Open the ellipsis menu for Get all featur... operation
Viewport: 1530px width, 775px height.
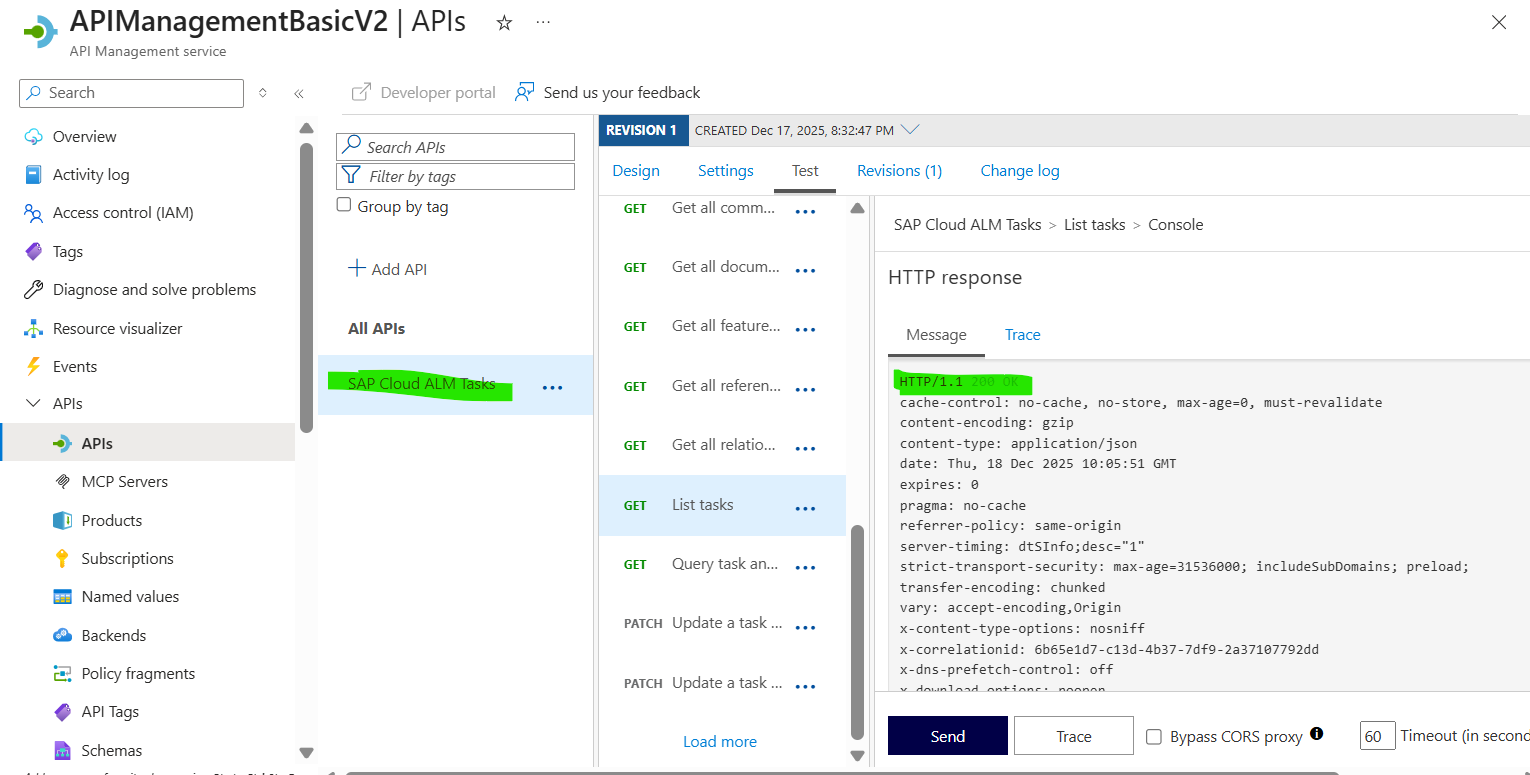[x=805, y=329]
